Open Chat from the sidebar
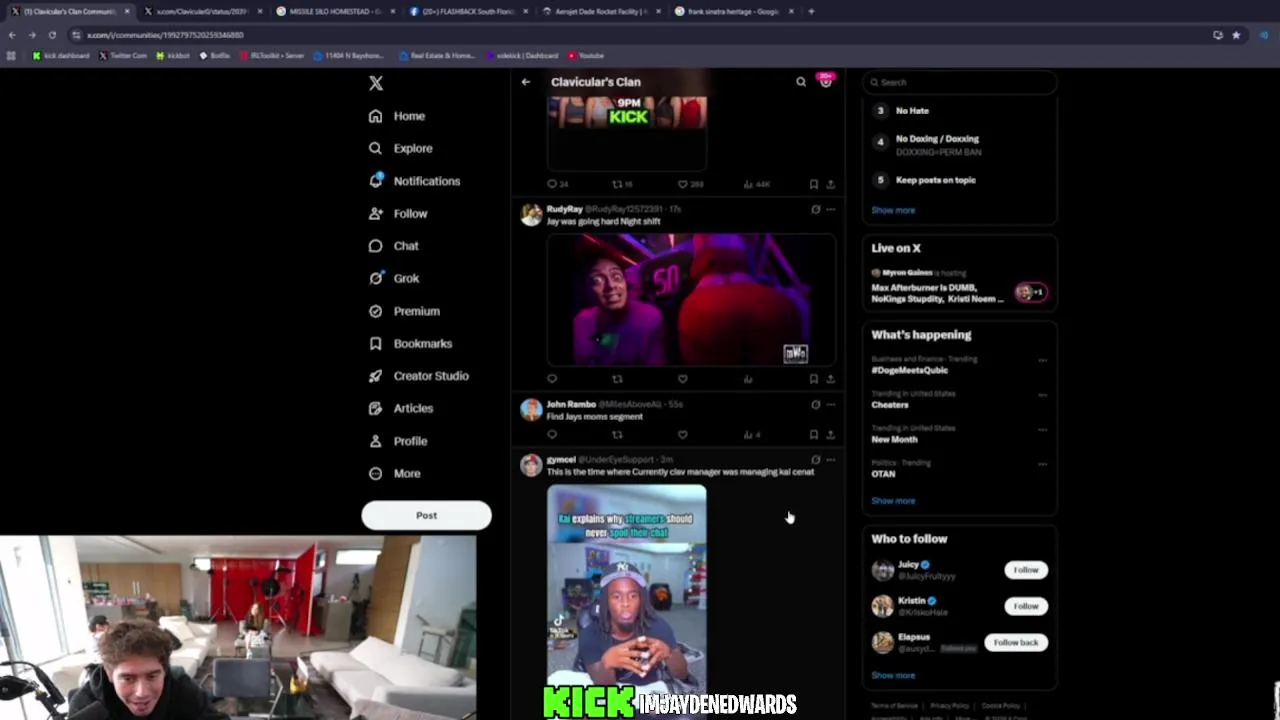1280x720 pixels. 393,246
